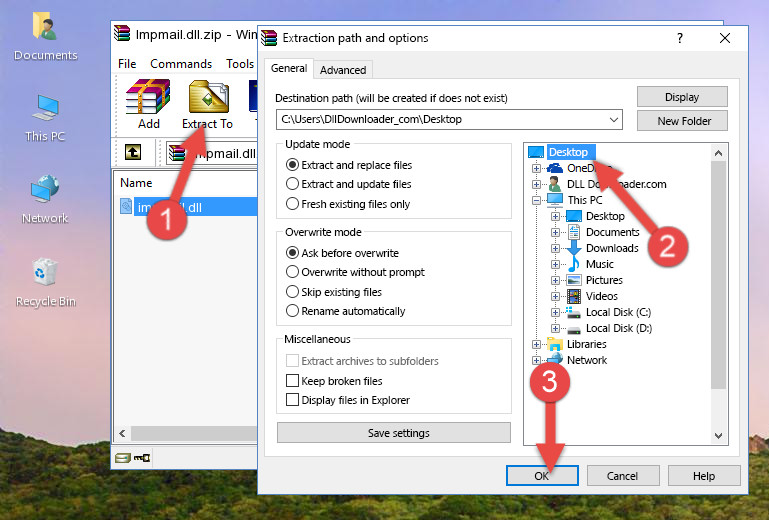Click the help question mark in dialog title
The image size is (769, 520).
(x=679, y=38)
